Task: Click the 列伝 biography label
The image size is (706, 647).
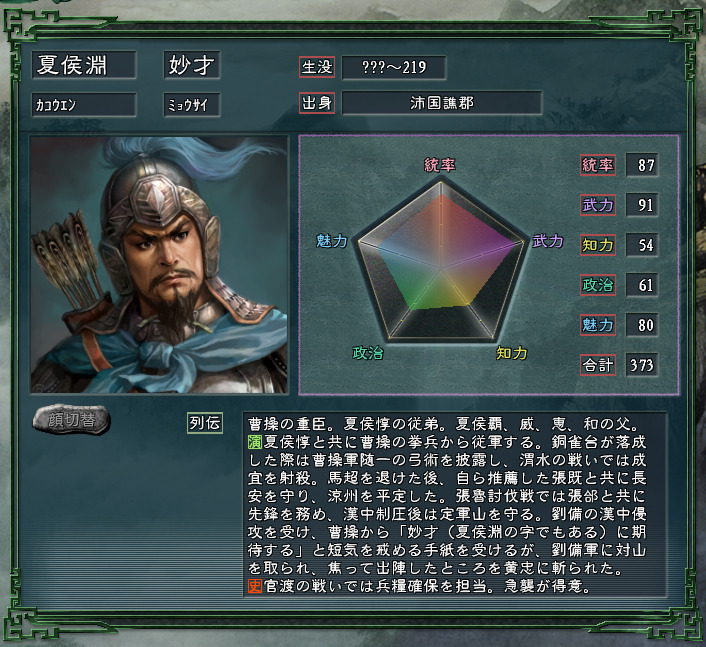Action: point(205,423)
